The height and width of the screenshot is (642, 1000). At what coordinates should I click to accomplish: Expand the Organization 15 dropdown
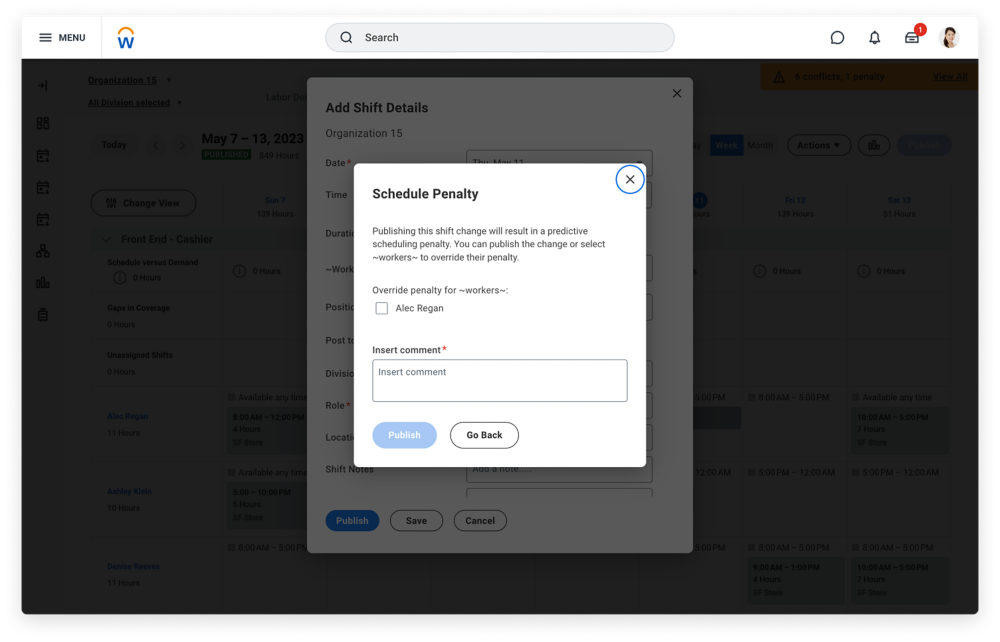tap(169, 80)
